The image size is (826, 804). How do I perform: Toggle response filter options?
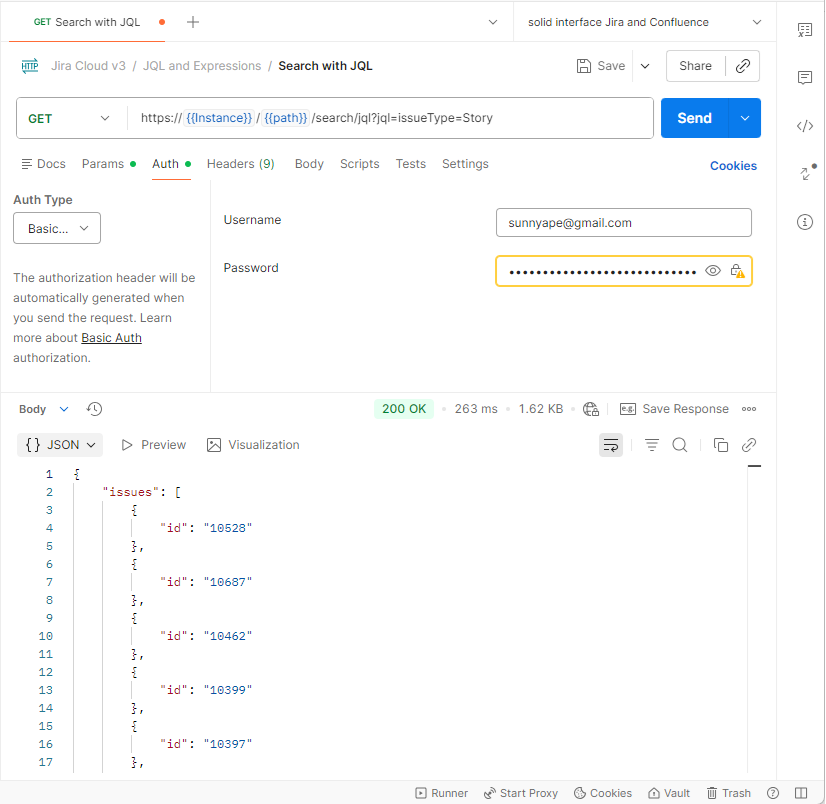tap(651, 444)
